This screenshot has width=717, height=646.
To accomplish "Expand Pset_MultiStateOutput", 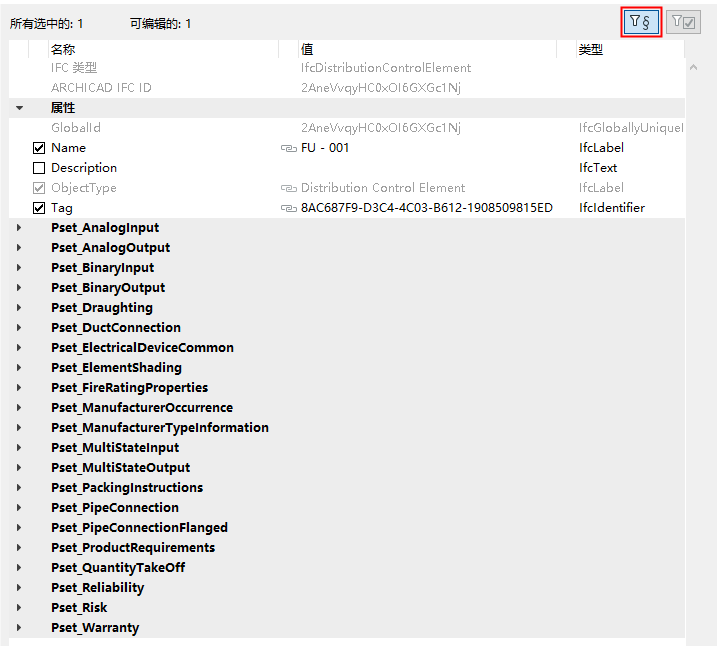I will coord(19,468).
